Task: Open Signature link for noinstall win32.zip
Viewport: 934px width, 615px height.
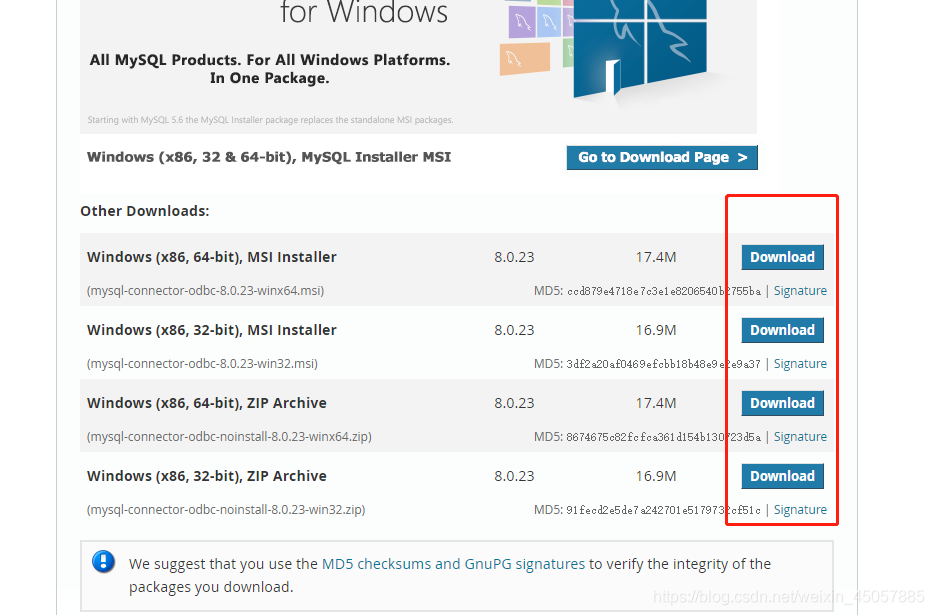Action: [x=800, y=510]
